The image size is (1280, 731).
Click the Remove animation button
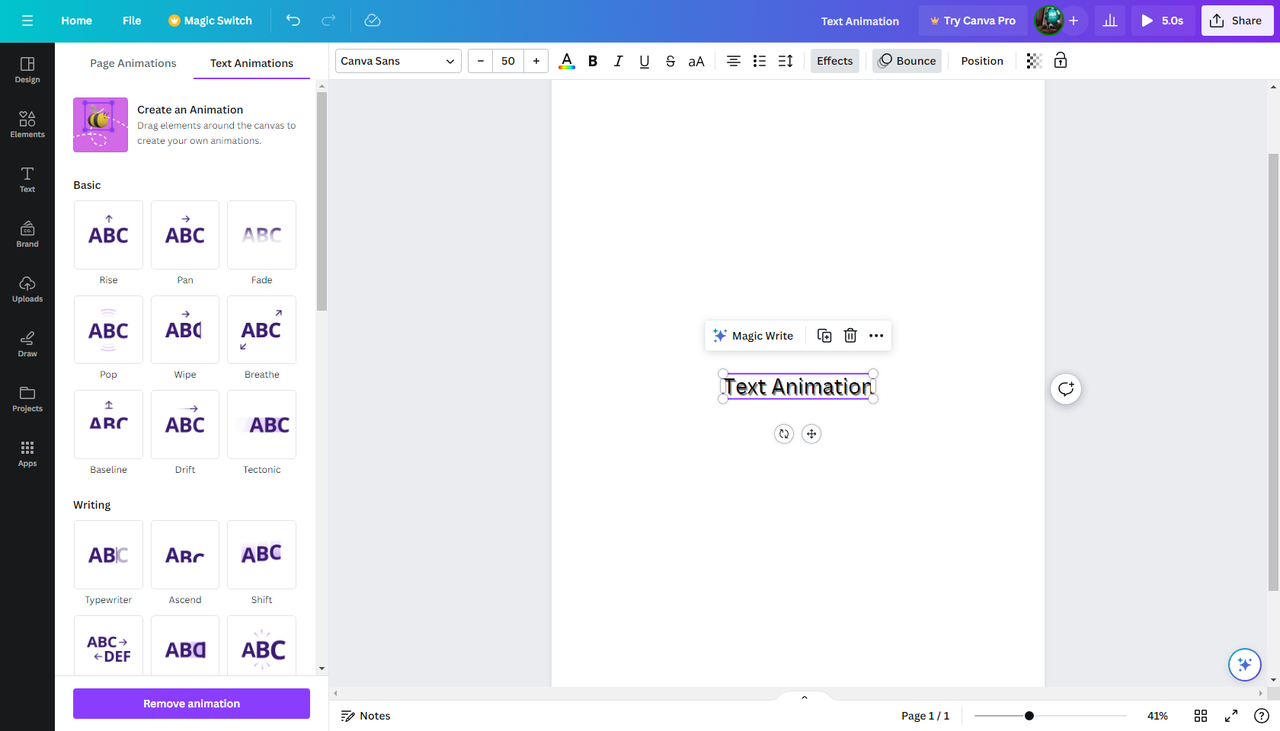(x=190, y=703)
